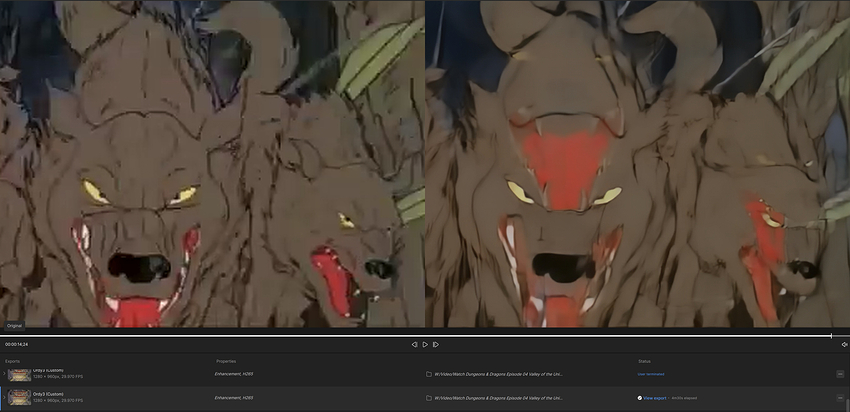
Task: Click the original video preview pane
Action: (212, 164)
